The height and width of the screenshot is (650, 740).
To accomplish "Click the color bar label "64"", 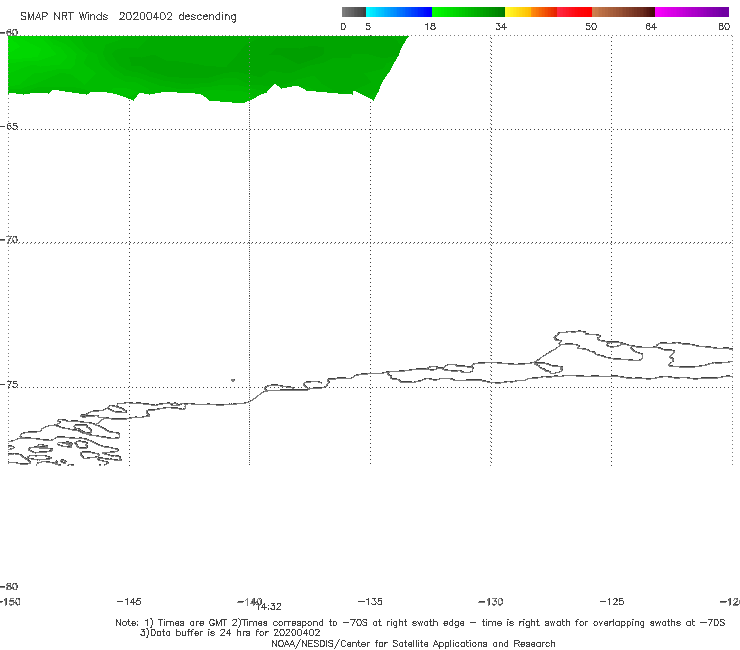I will pos(651,26).
